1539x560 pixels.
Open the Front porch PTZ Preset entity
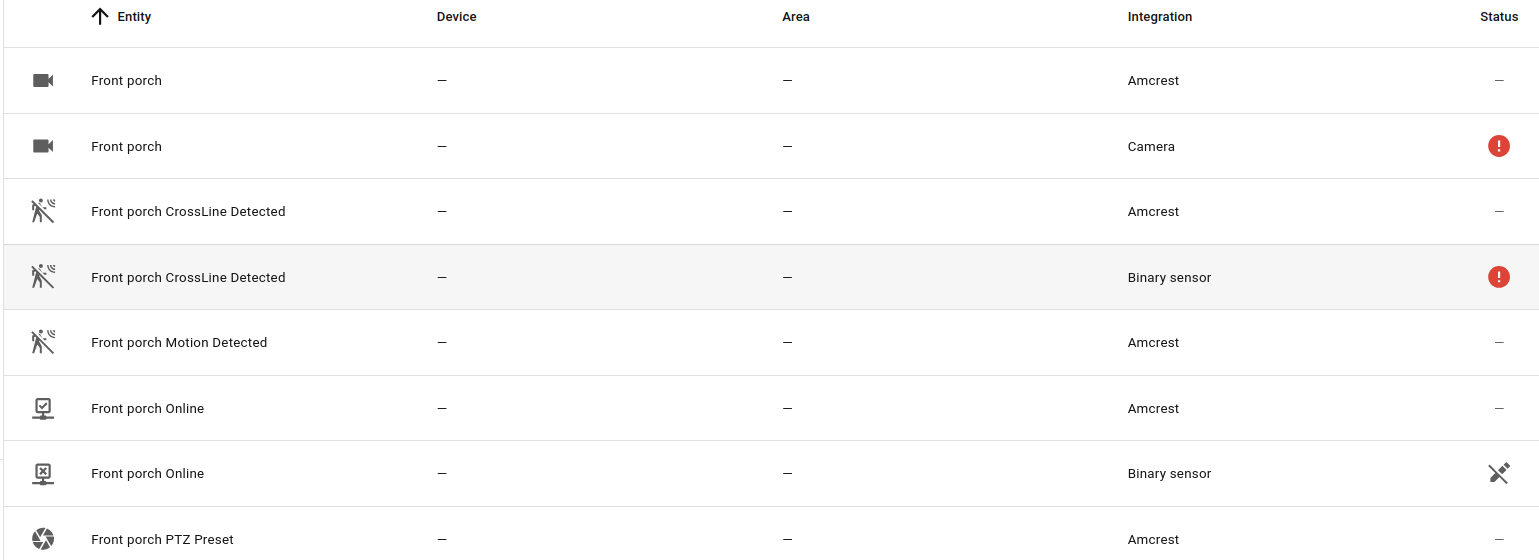162,540
